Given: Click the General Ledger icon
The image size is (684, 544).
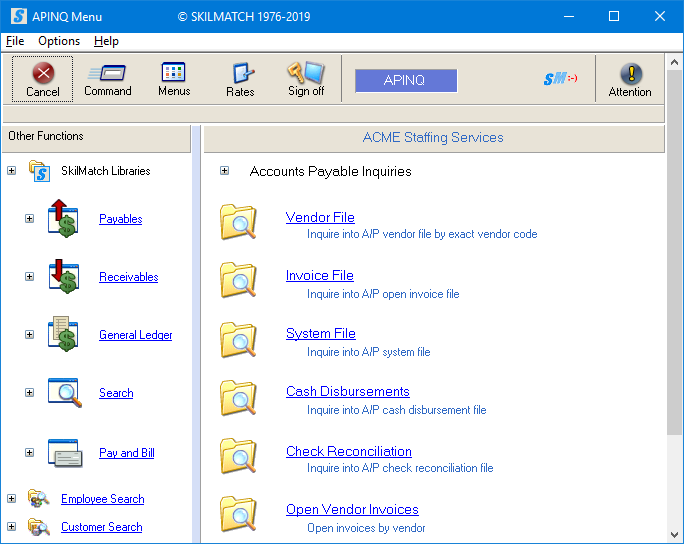Looking at the screenshot, I should click(x=64, y=334).
